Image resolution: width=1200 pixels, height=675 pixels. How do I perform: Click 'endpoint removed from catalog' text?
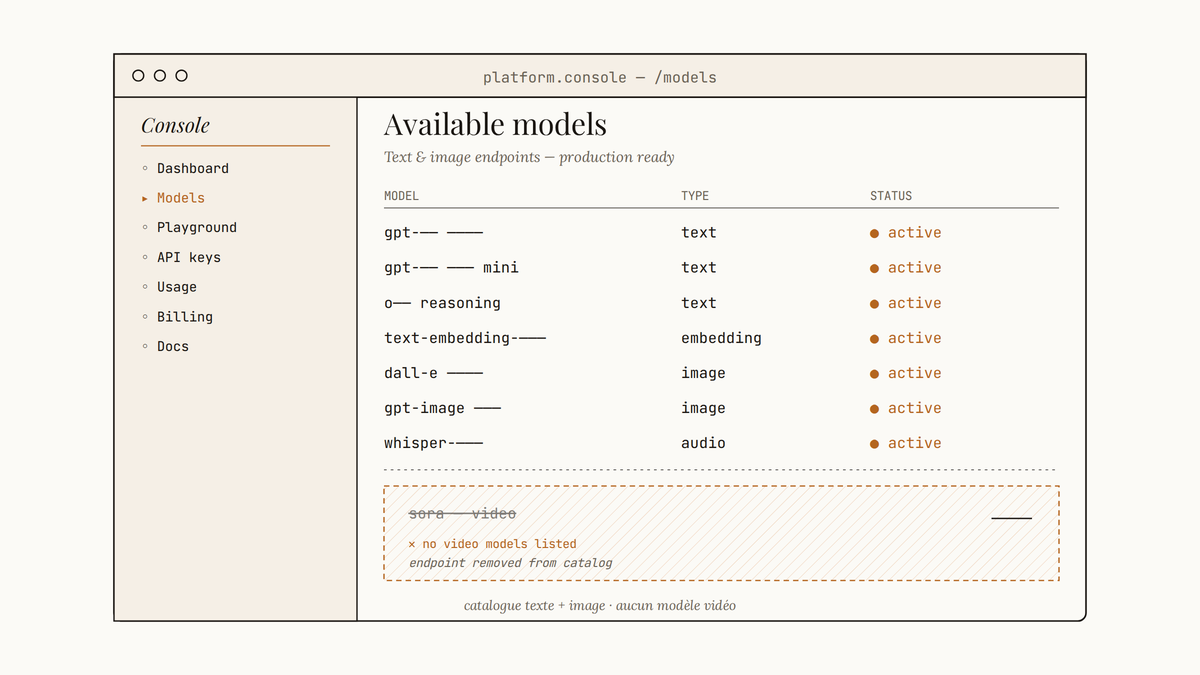pyautogui.click(x=510, y=563)
